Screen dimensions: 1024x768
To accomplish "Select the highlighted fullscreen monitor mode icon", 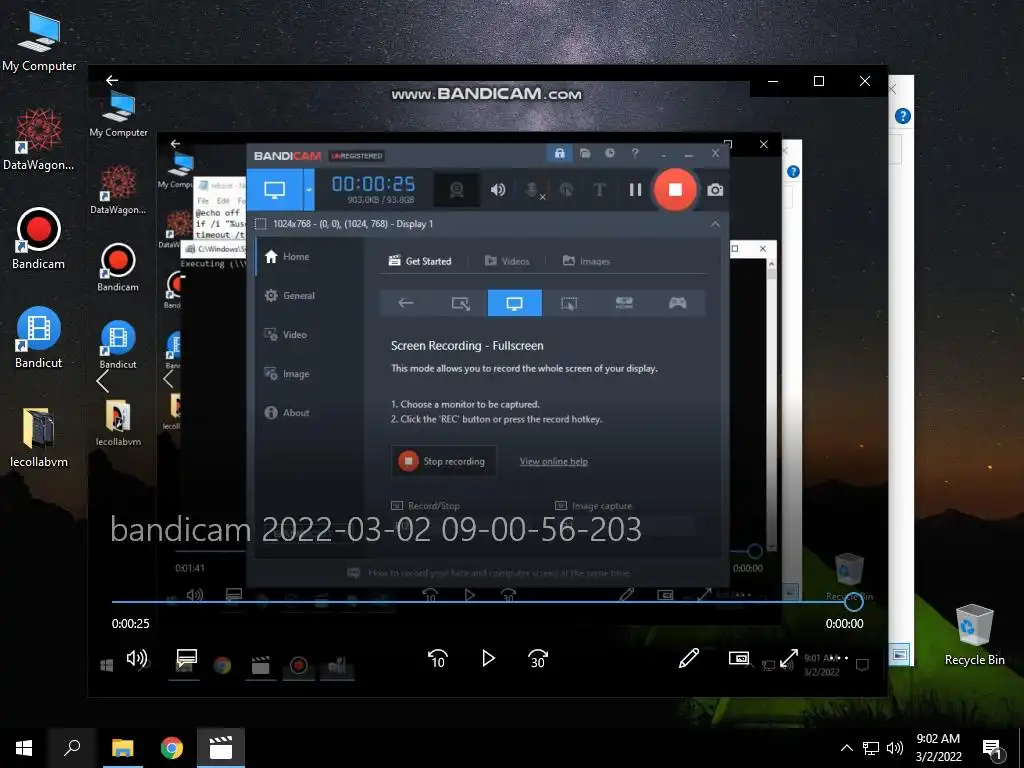I will click(515, 303).
